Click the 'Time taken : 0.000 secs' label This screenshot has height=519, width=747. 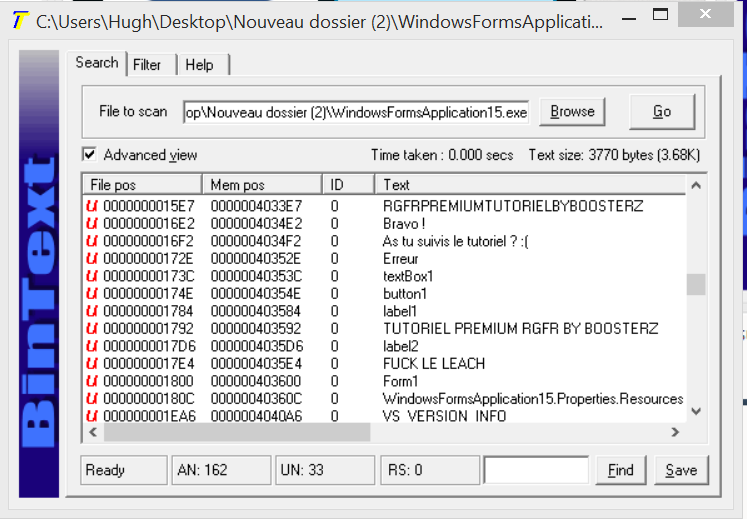pos(442,155)
